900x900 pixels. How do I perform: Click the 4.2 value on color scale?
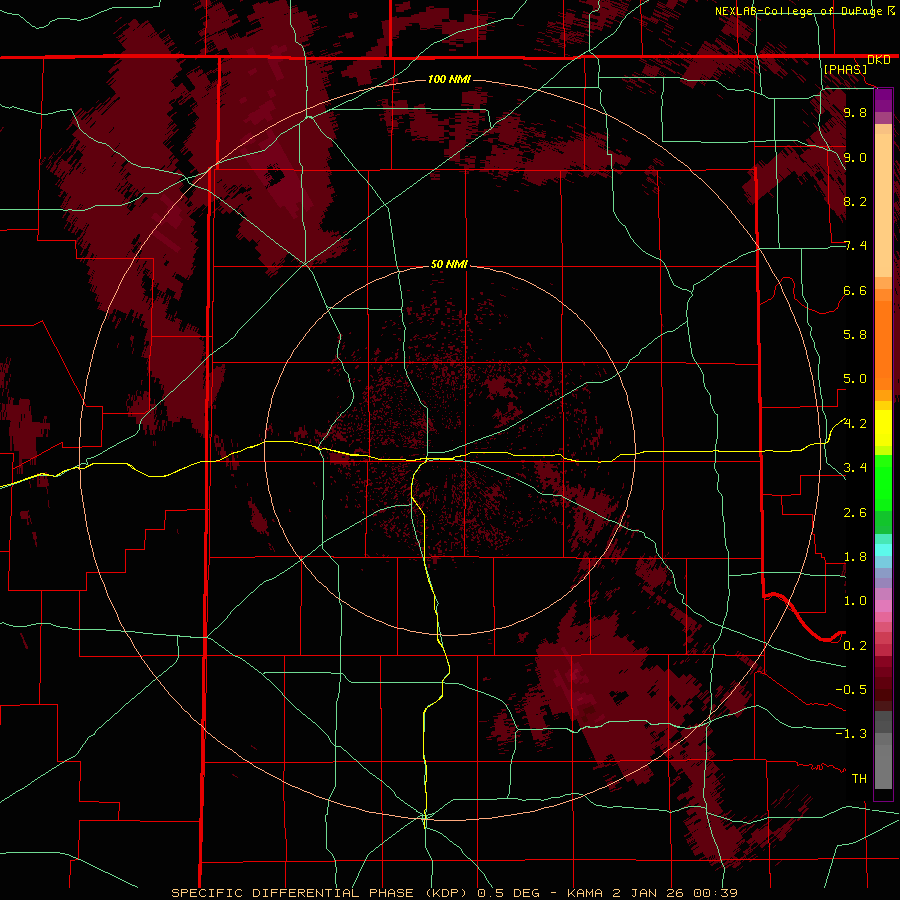pyautogui.click(x=855, y=424)
